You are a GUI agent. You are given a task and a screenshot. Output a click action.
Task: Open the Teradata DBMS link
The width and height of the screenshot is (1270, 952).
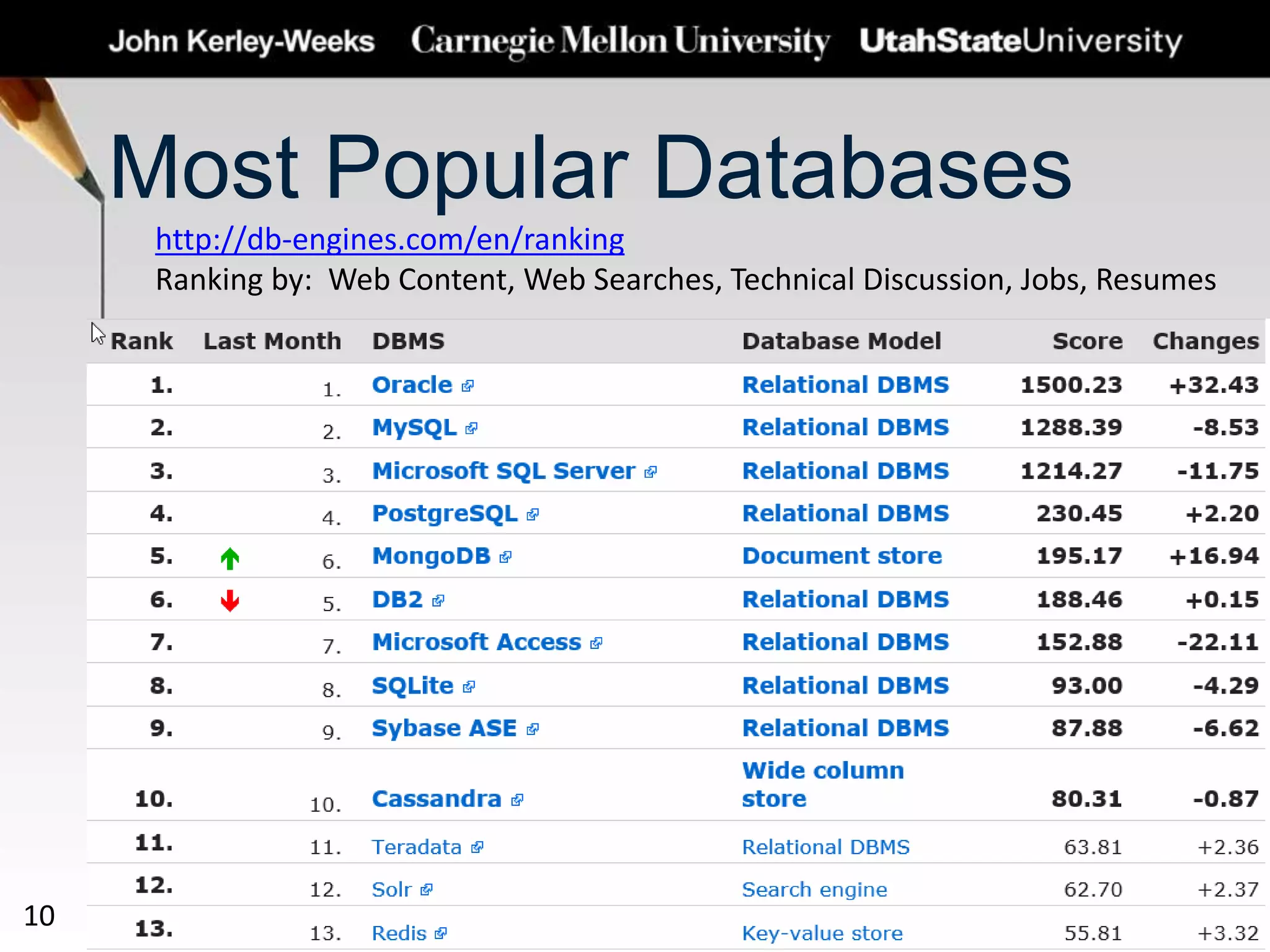(x=416, y=847)
